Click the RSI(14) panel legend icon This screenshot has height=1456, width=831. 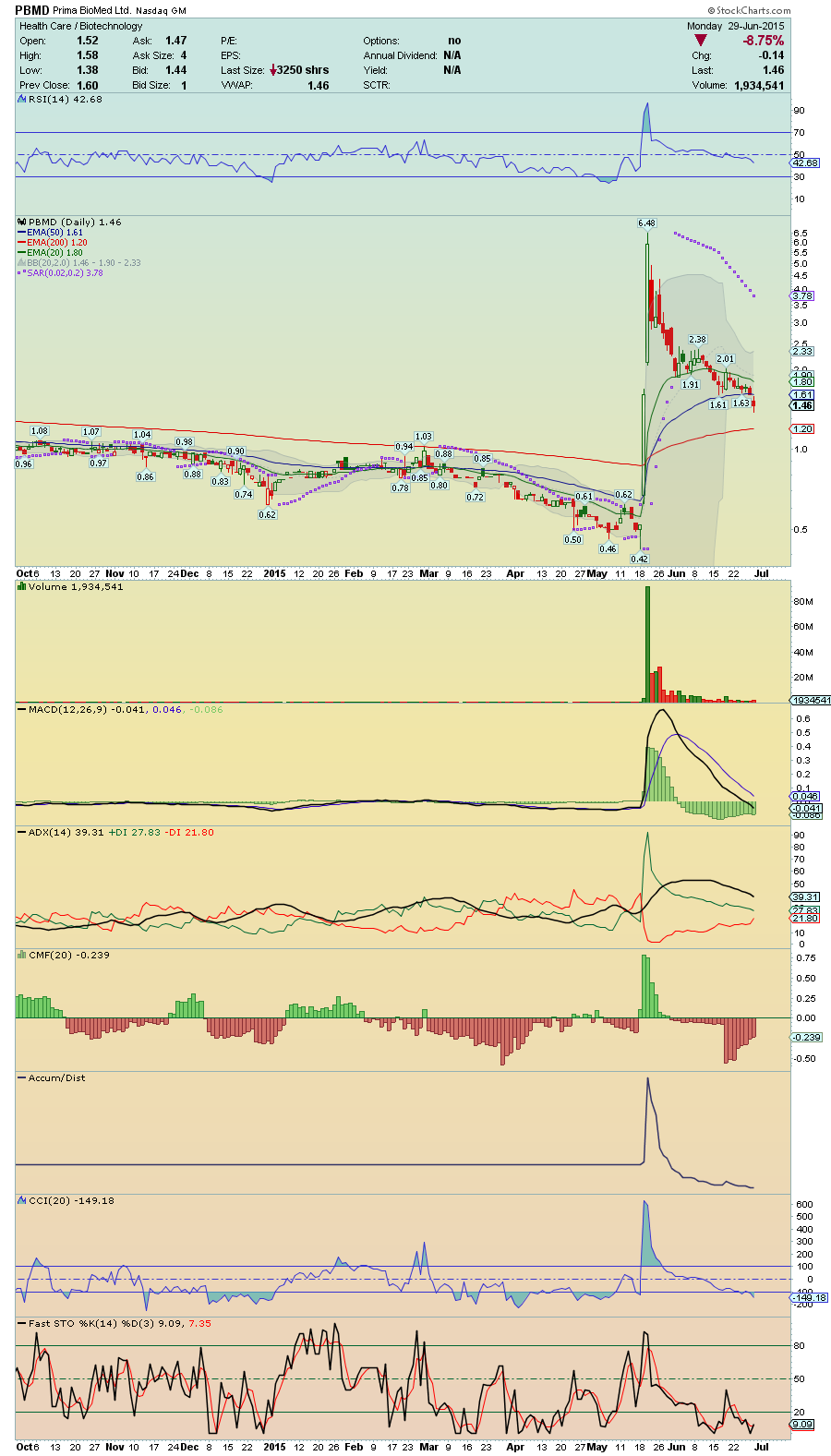22,99
